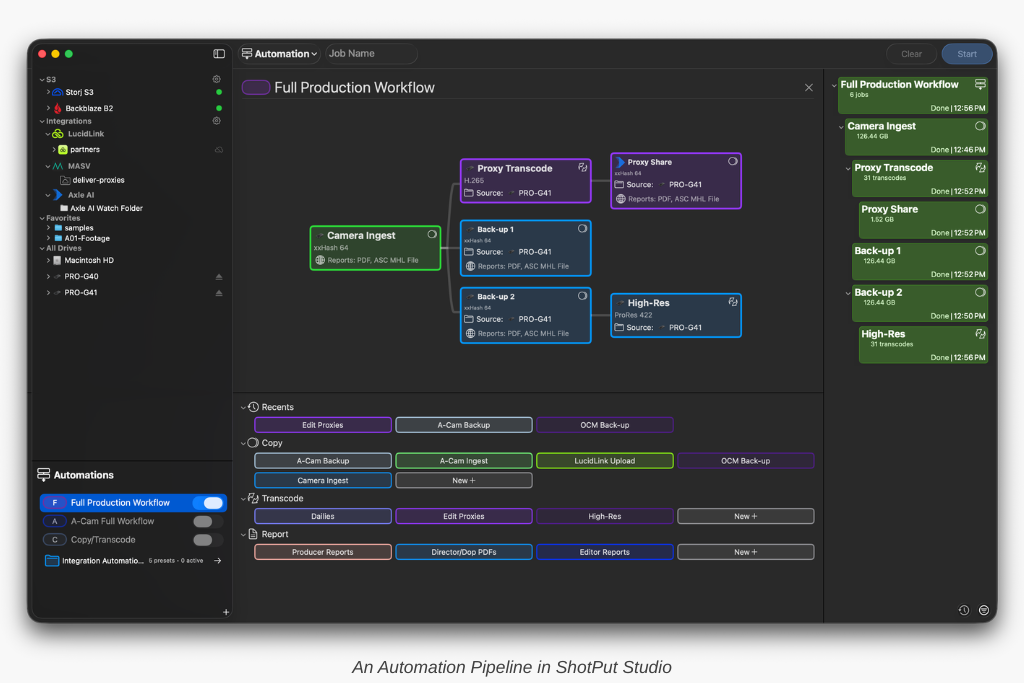Open job history clock icon
The image size is (1024, 683).
[x=963, y=610]
